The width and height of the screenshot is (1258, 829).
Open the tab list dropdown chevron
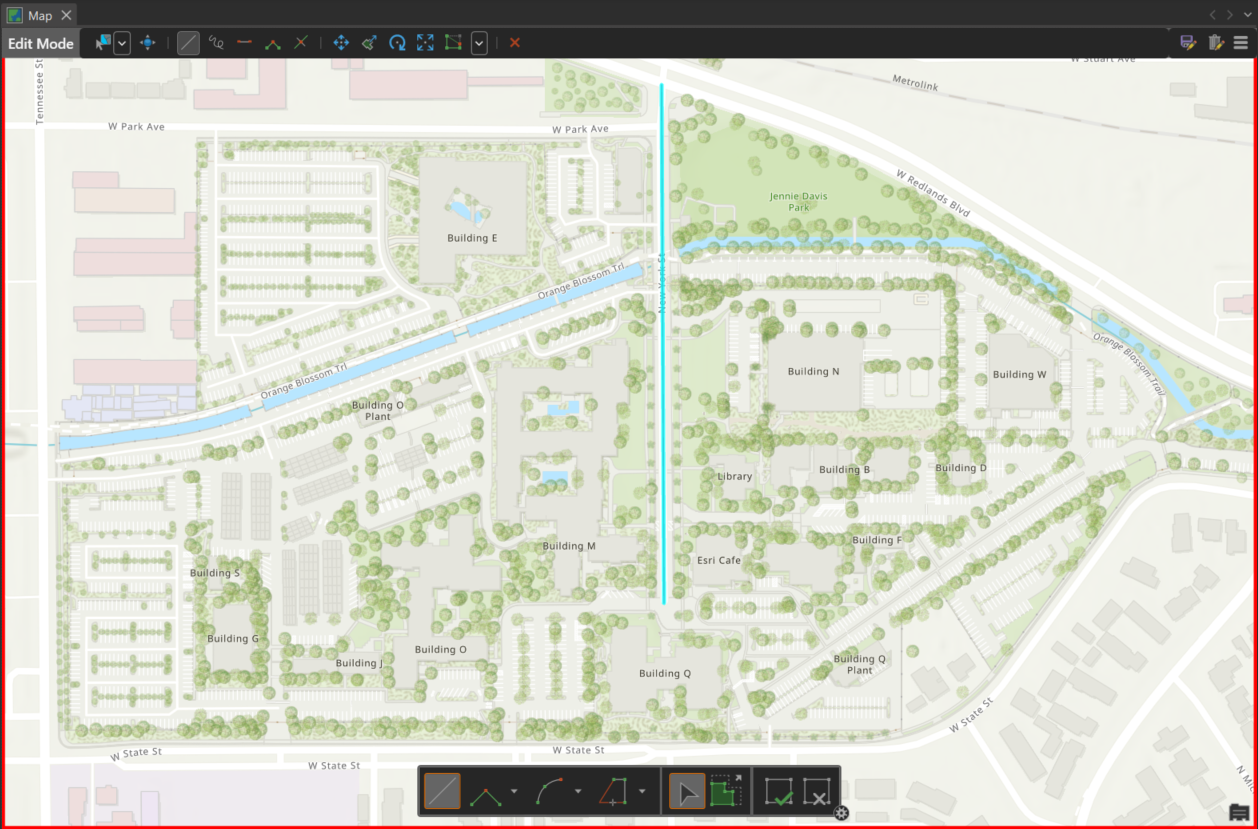[1247, 15]
